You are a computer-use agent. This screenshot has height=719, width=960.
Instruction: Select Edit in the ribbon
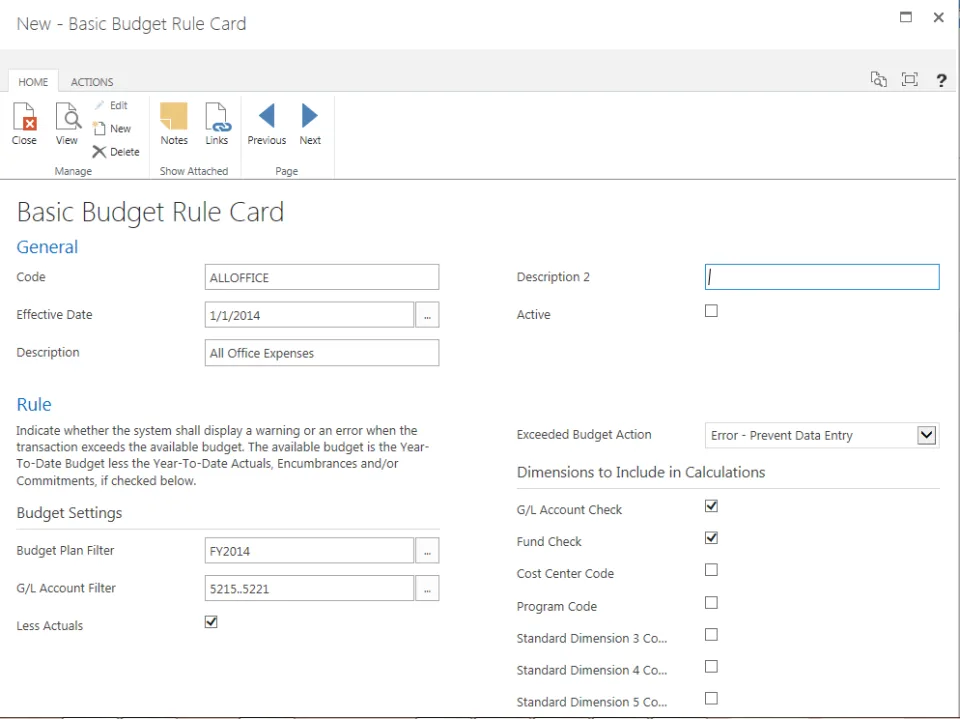(x=111, y=105)
